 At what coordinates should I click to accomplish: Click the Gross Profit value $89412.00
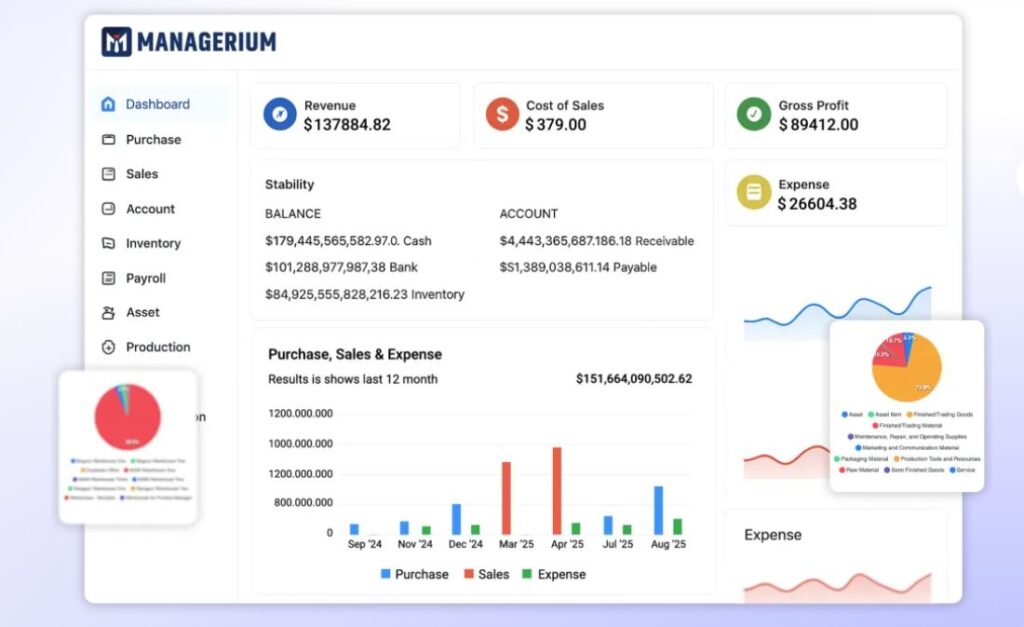click(818, 125)
